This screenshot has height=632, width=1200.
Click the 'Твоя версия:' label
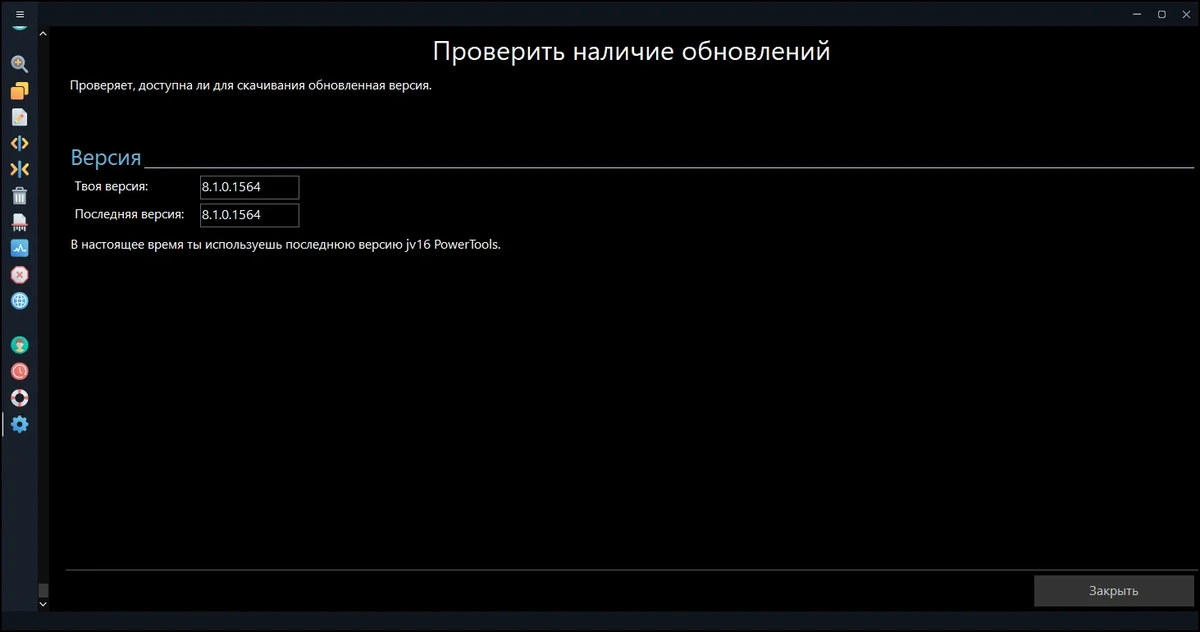click(111, 187)
